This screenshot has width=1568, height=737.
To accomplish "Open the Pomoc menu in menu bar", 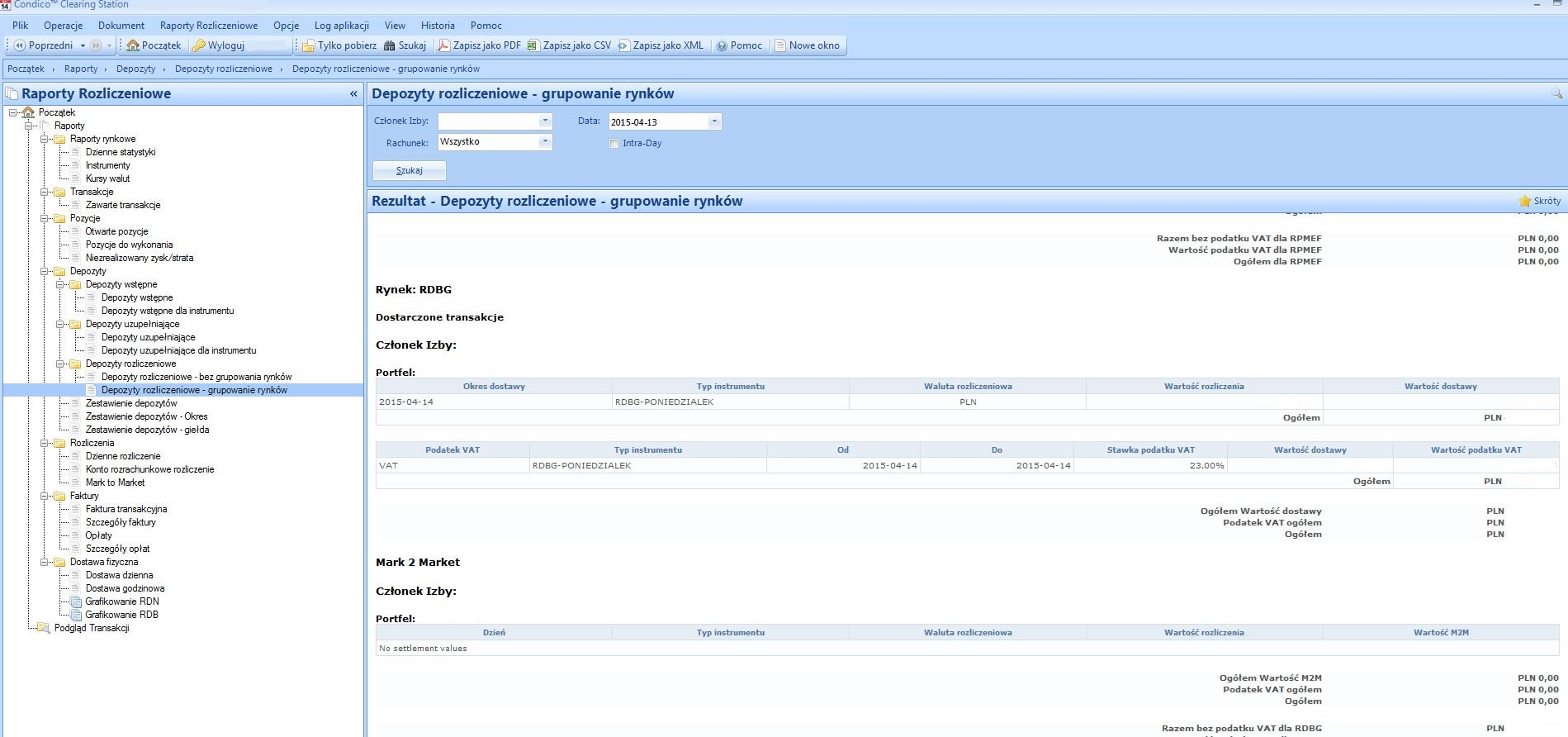I will (x=486, y=26).
